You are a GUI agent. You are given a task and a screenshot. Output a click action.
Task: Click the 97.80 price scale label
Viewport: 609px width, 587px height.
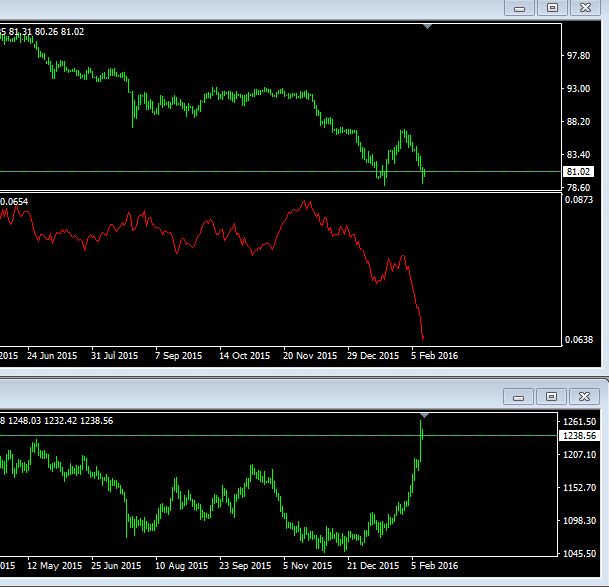(578, 56)
